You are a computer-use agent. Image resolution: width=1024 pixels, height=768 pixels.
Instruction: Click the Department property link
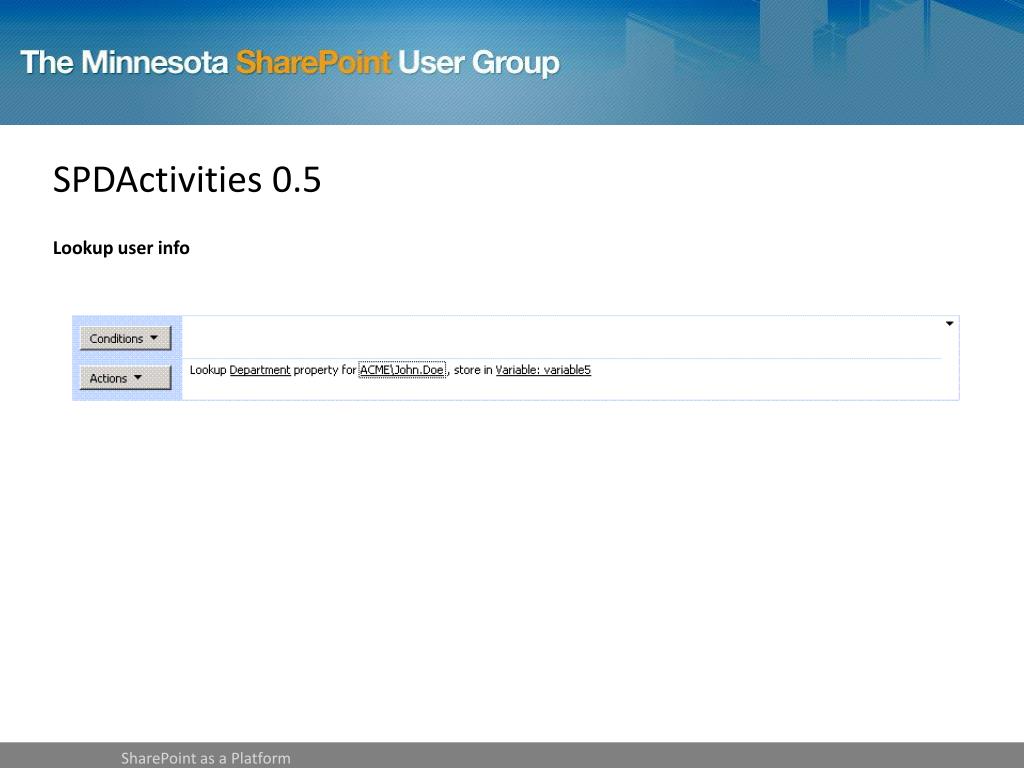click(260, 370)
